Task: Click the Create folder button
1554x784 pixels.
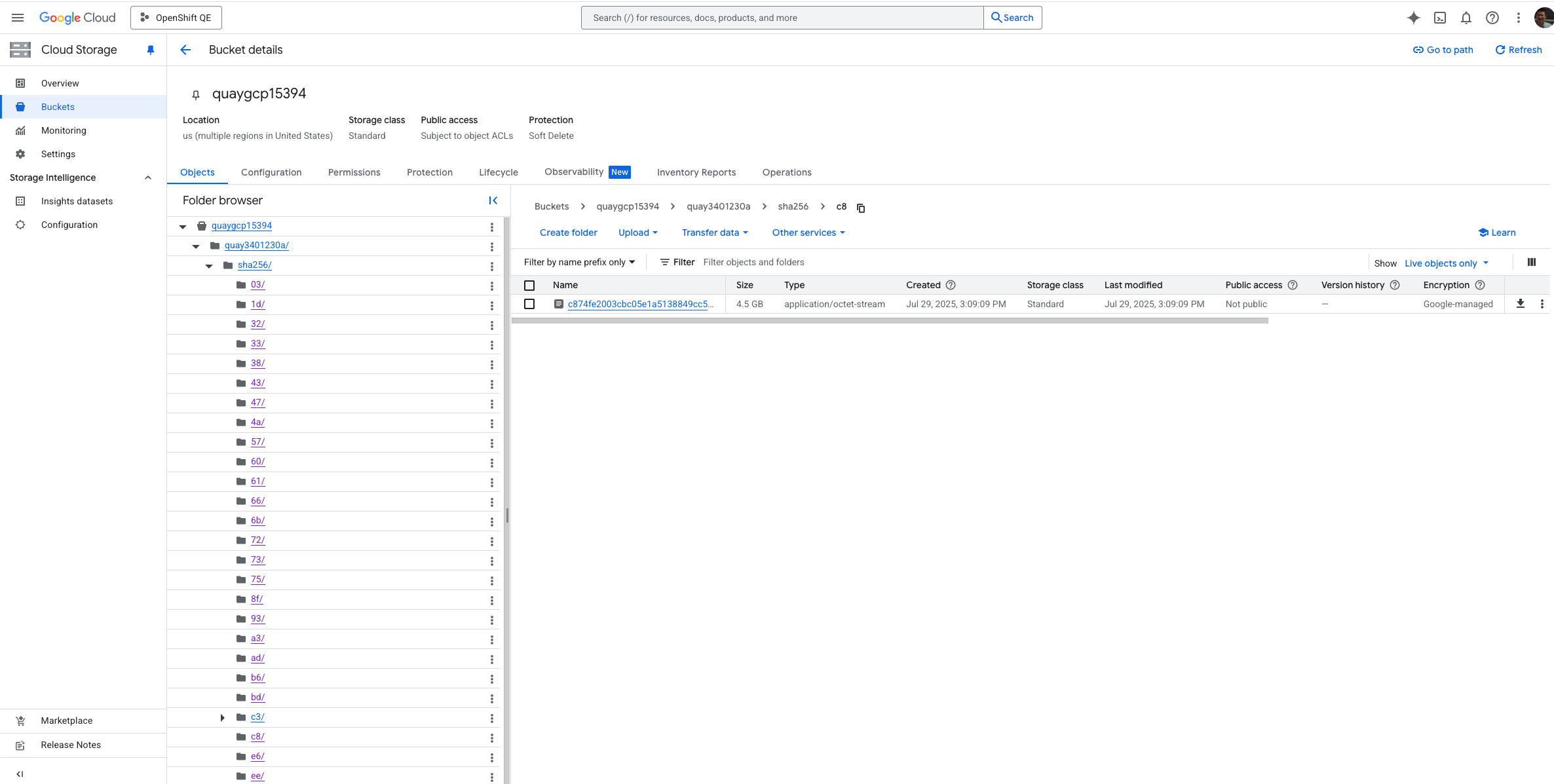Action: [568, 233]
